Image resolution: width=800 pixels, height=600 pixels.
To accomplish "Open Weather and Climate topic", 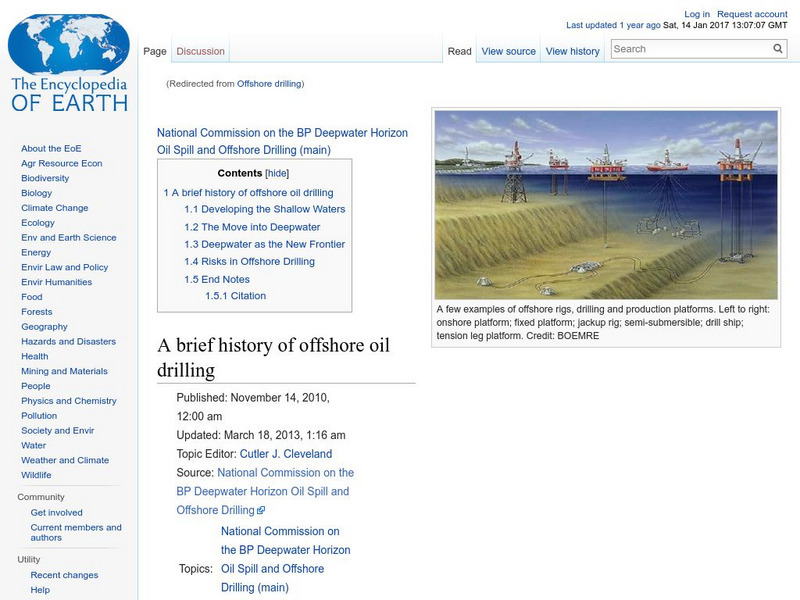I will 65,460.
